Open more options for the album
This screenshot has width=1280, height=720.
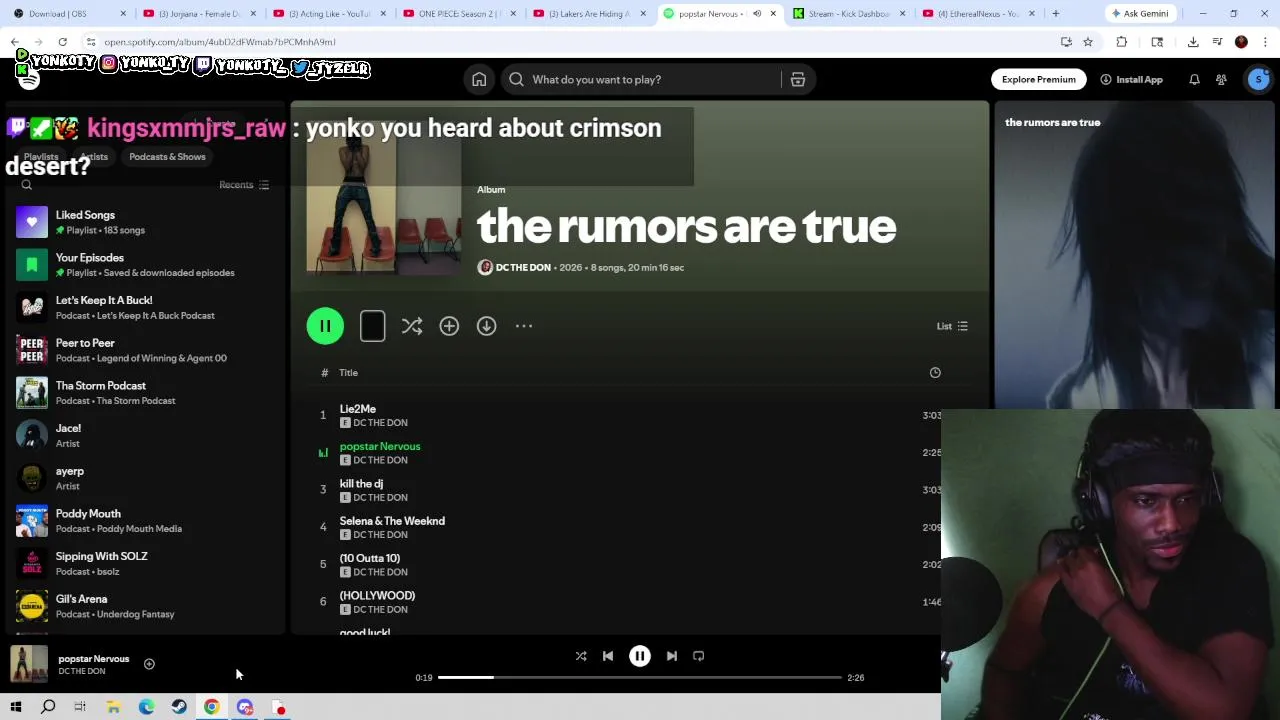tap(524, 326)
